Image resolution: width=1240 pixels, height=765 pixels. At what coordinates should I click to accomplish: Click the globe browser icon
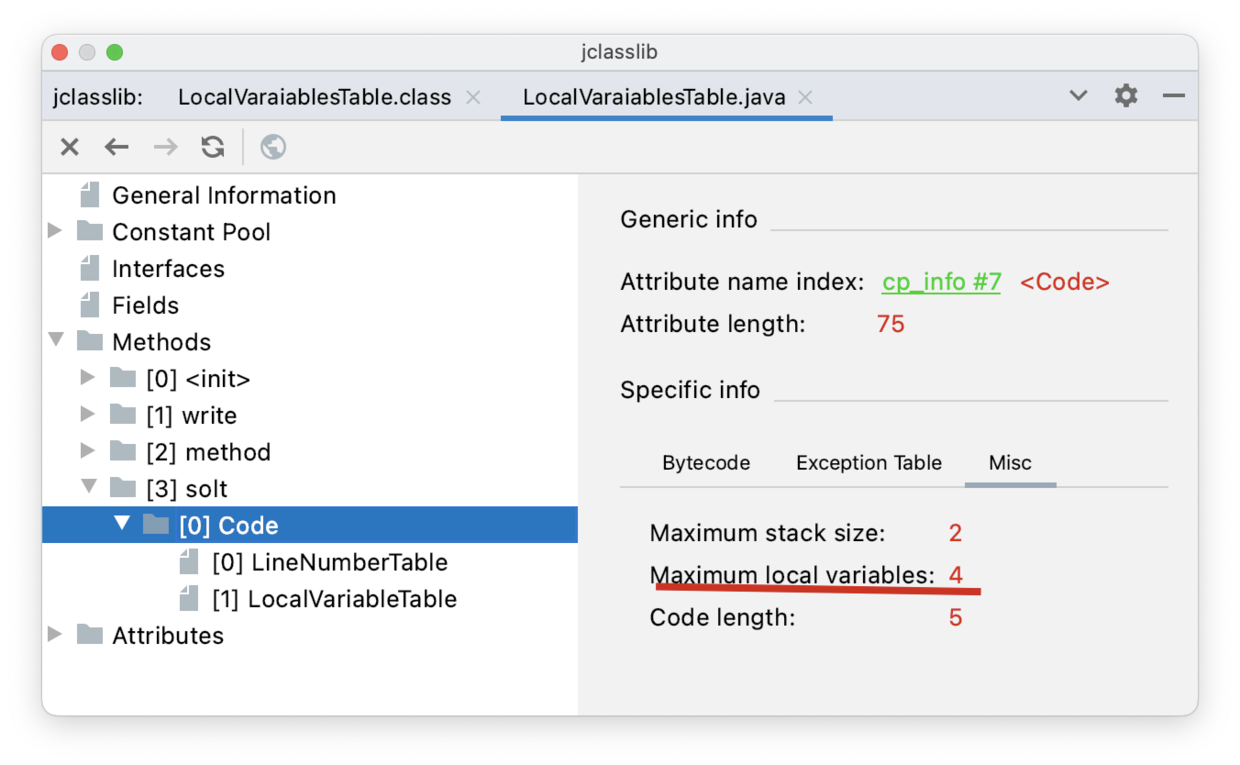click(273, 148)
